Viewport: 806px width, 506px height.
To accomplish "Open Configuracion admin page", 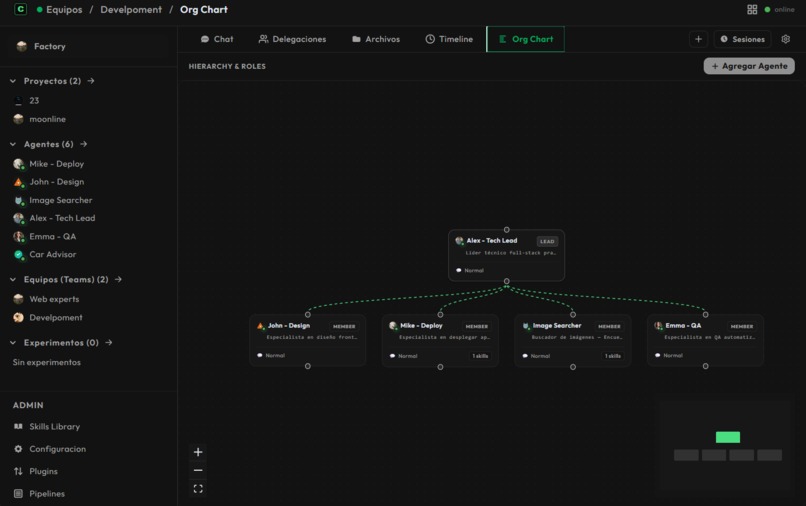I will (58, 449).
